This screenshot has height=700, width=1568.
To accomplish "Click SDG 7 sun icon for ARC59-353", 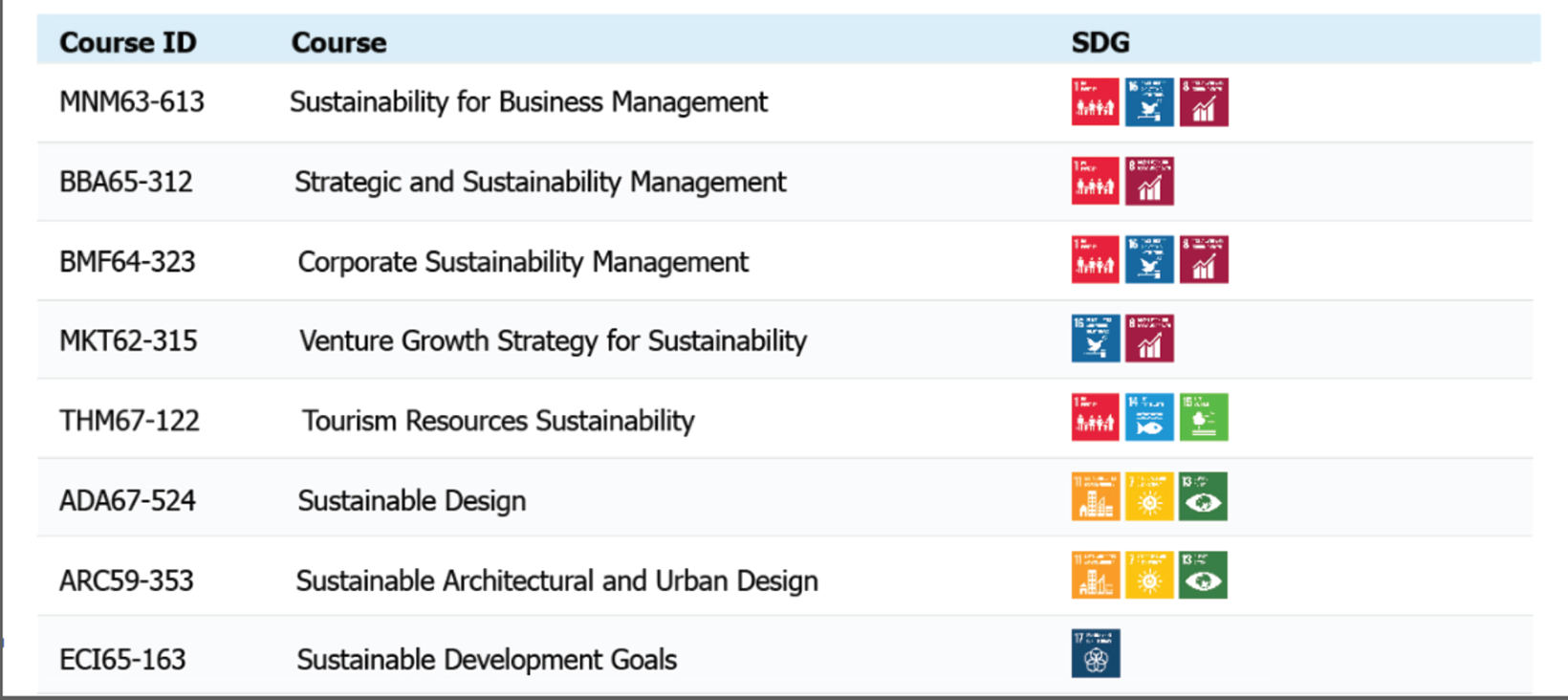I will [1148, 576].
